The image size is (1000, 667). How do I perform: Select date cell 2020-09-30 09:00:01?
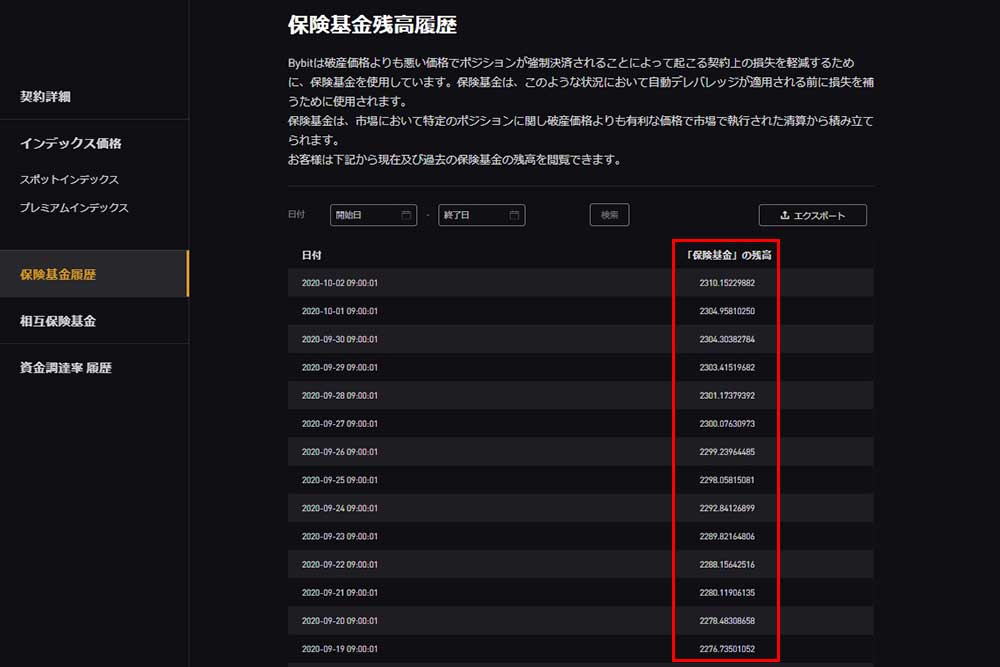pyautogui.click(x=339, y=339)
